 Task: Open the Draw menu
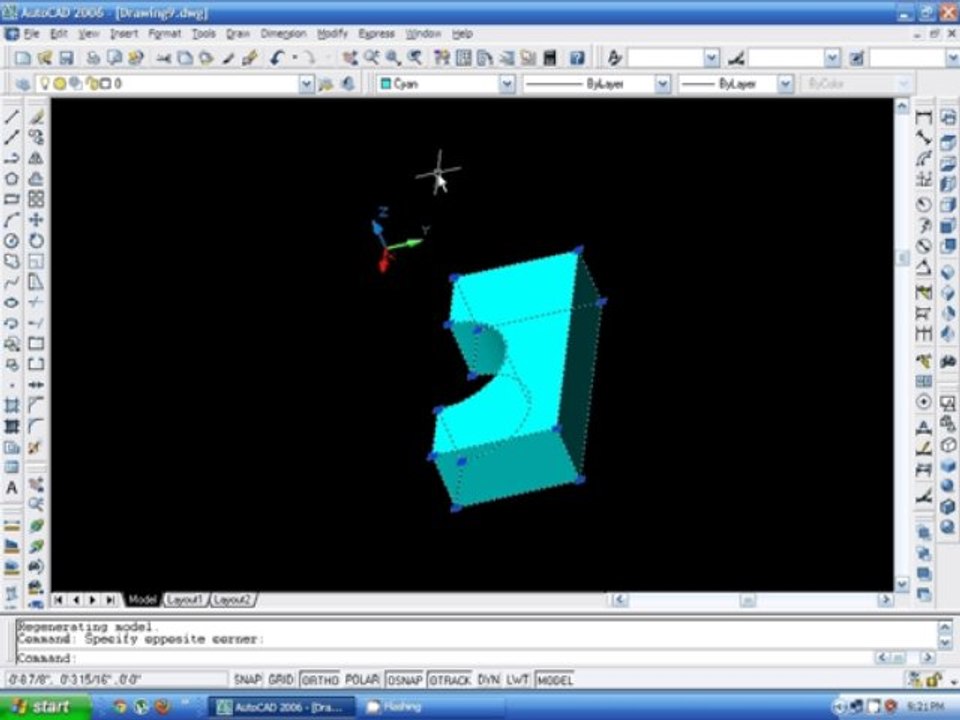[238, 34]
